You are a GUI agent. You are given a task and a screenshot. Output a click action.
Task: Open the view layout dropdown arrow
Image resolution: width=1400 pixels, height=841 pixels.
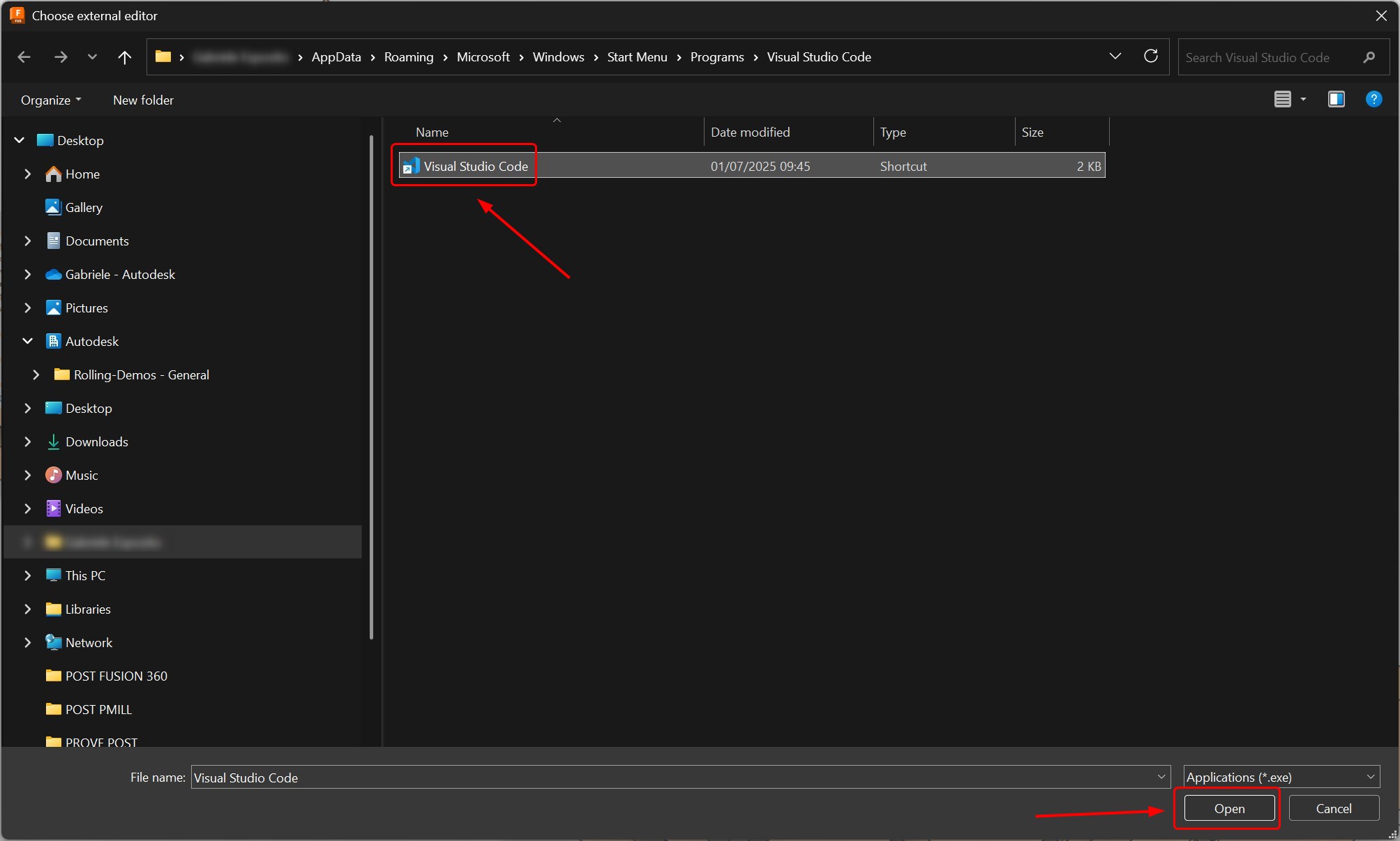(1302, 99)
